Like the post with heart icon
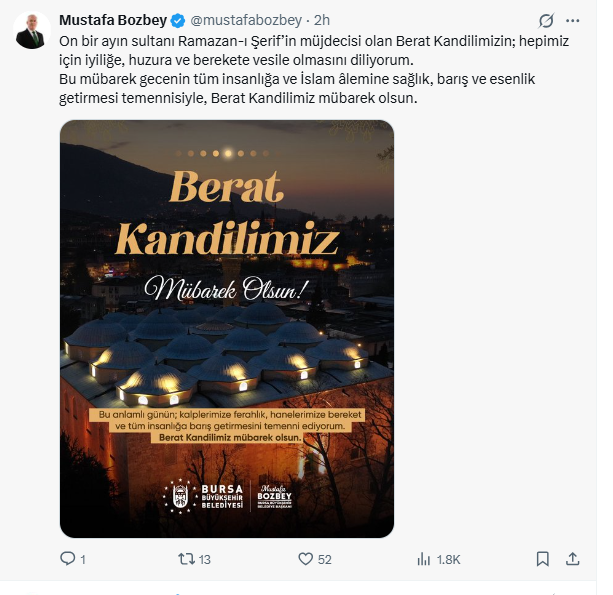Image resolution: width=613 pixels, height=595 pixels. pos(305,559)
